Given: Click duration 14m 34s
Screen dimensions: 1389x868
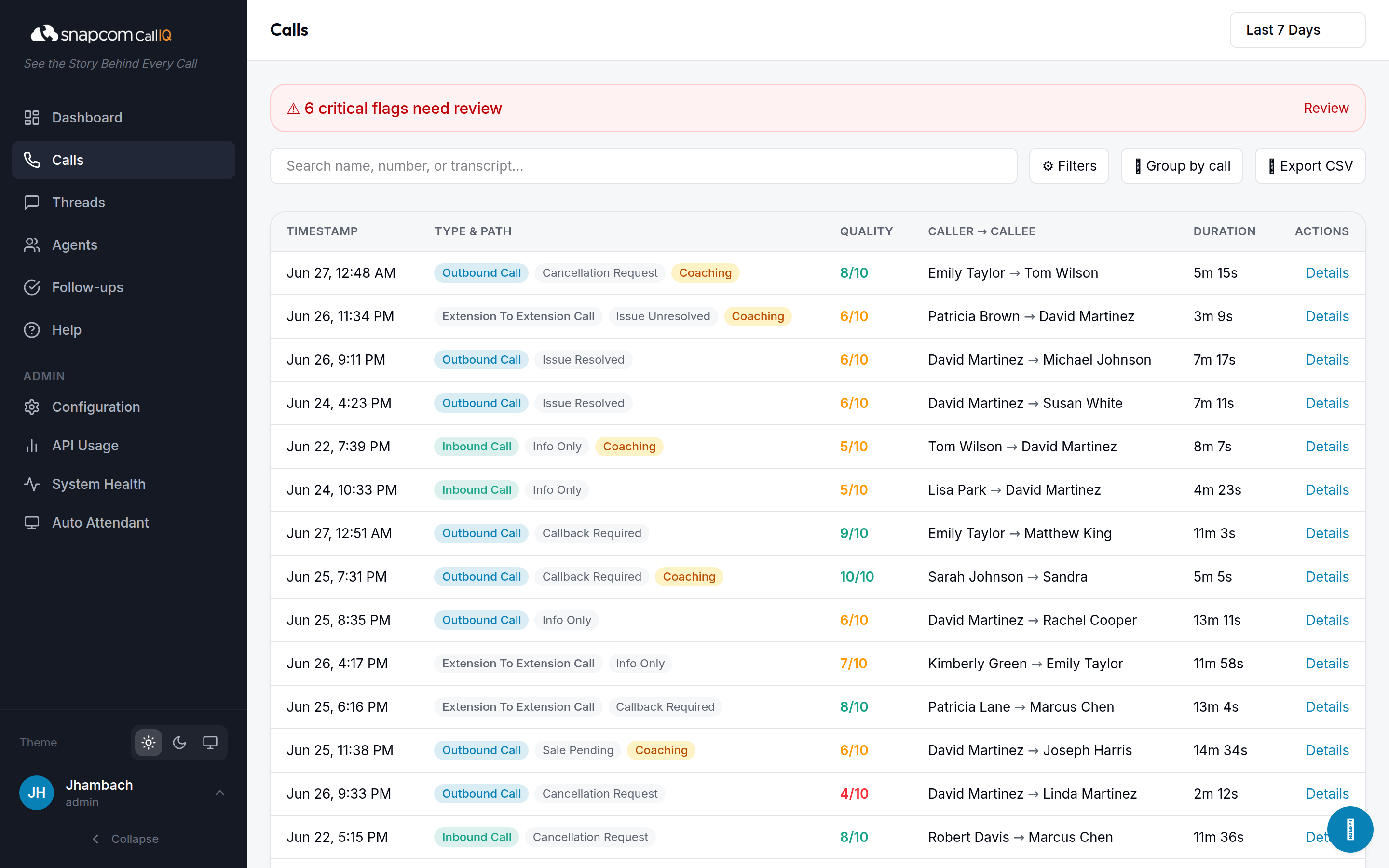Looking at the screenshot, I should click(1220, 750).
